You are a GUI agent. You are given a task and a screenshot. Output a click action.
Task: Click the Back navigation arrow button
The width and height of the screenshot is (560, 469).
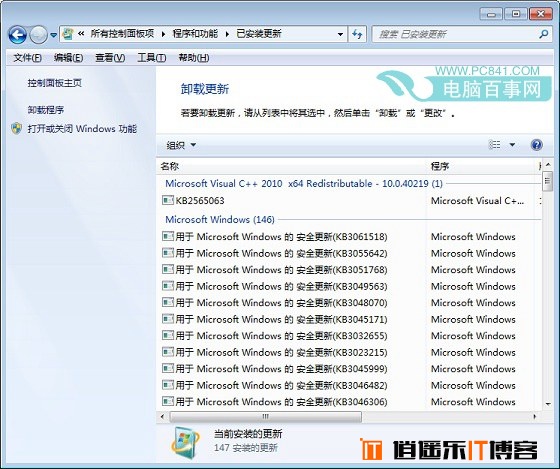(x=18, y=35)
